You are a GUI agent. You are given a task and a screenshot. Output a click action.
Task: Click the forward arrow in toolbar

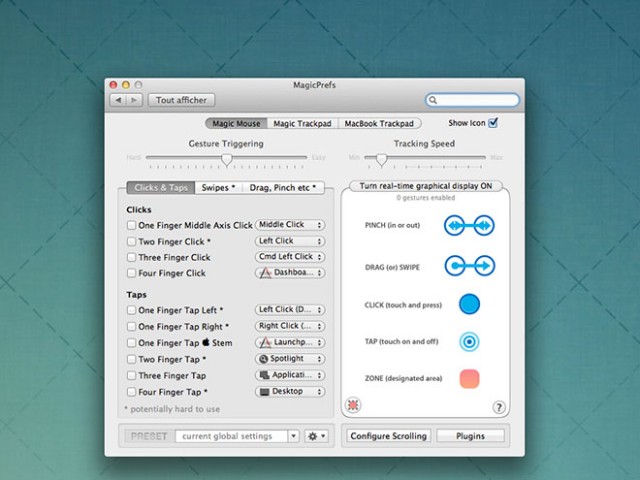[134, 100]
